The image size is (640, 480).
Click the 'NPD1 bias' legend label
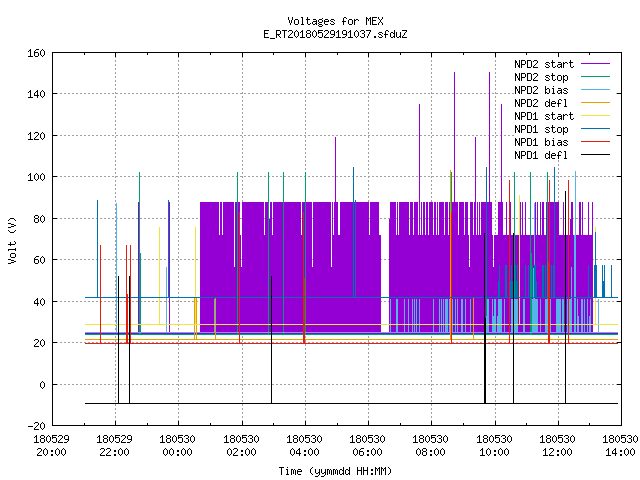541,142
